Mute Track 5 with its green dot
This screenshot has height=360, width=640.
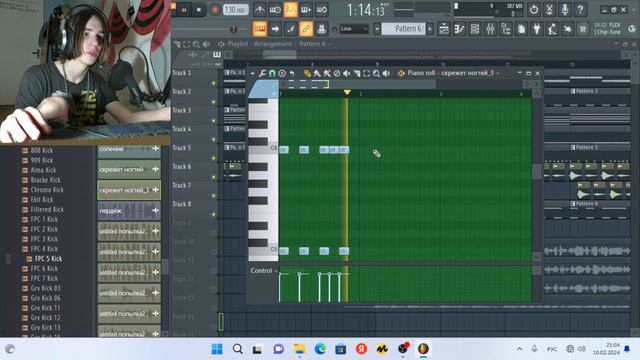click(213, 158)
